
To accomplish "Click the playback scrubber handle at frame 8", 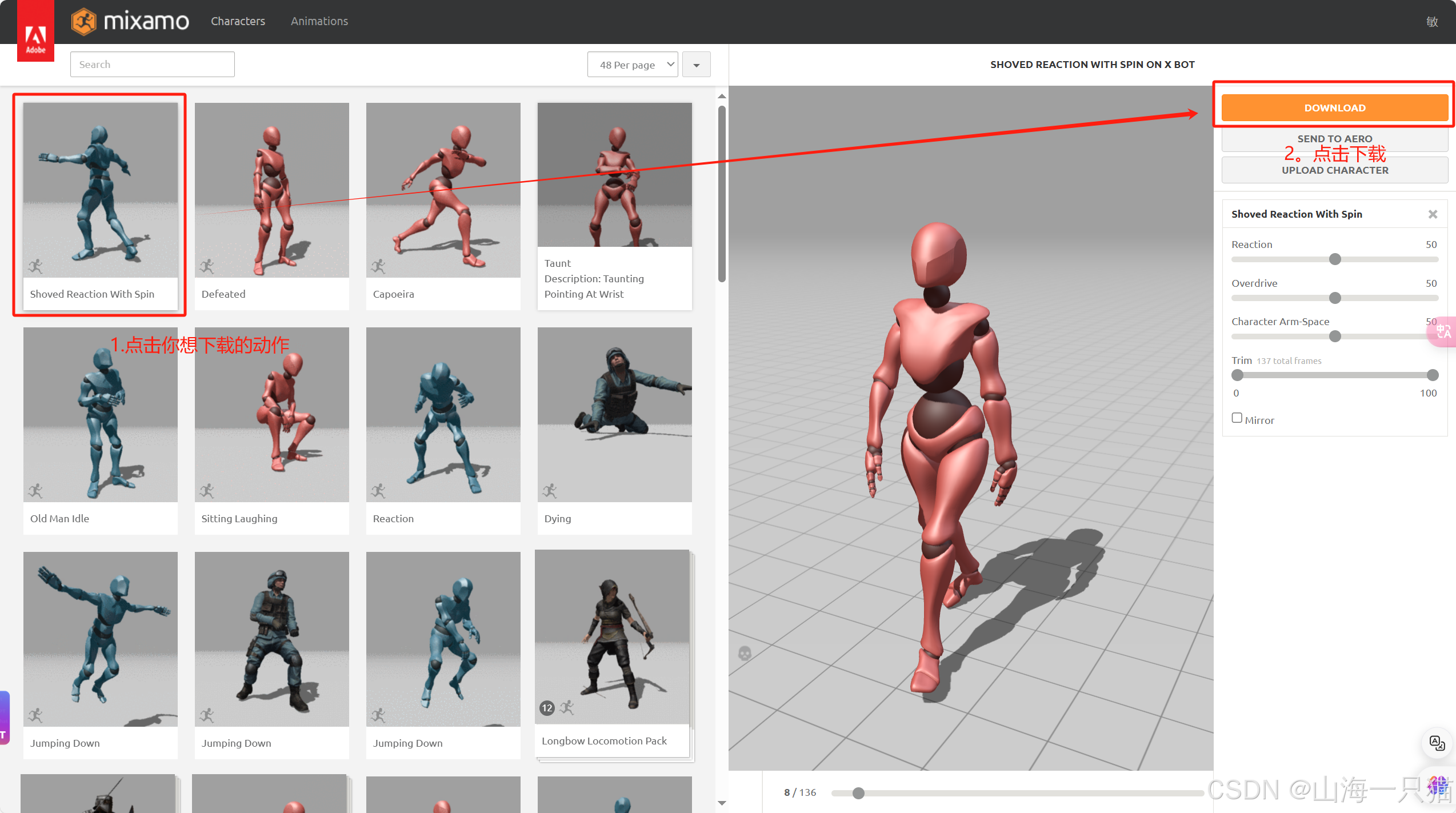I will [x=858, y=793].
